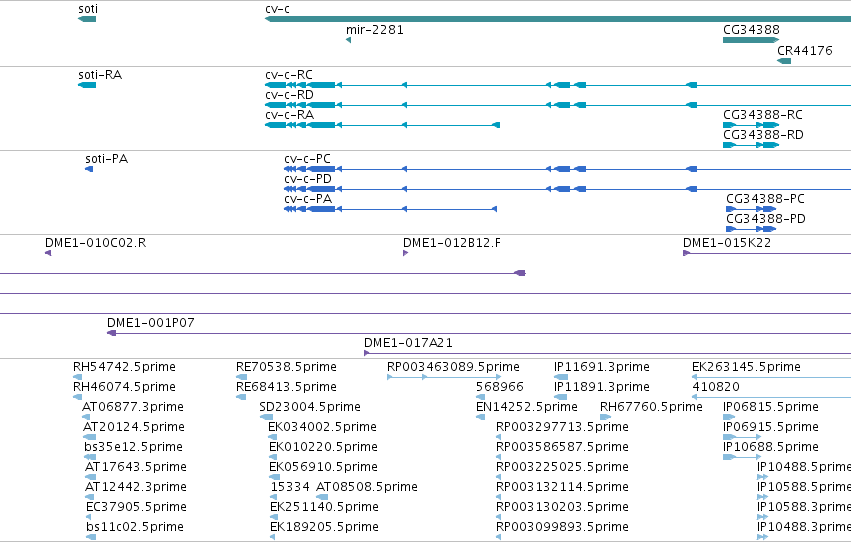
Task: Click the EC37905.5prime EST
Action: pos(88,518)
